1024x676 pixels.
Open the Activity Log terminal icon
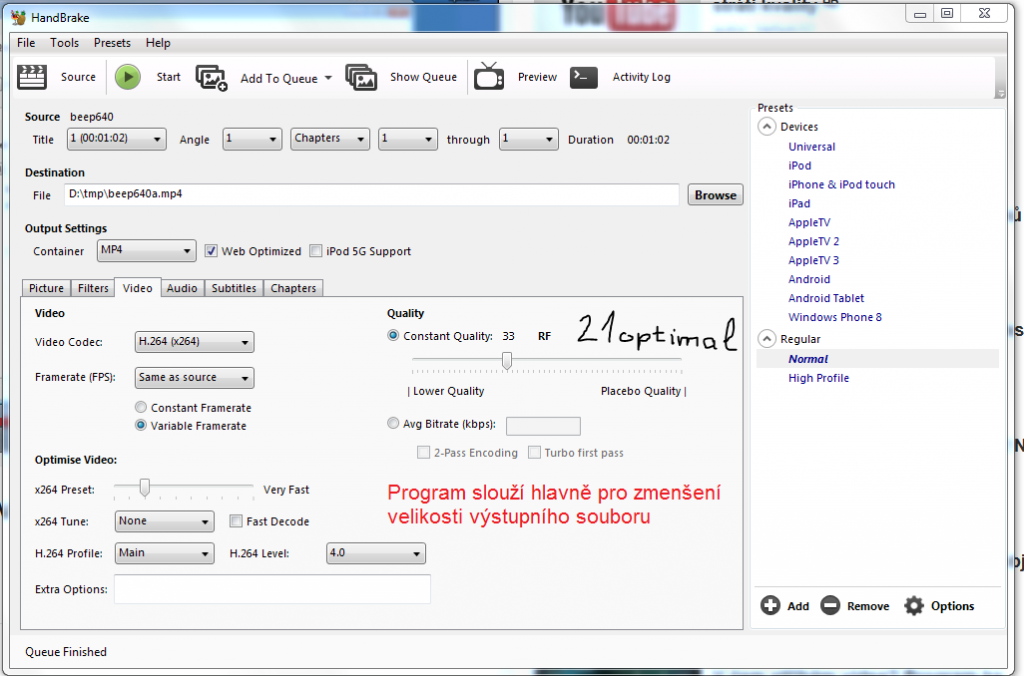coord(584,77)
